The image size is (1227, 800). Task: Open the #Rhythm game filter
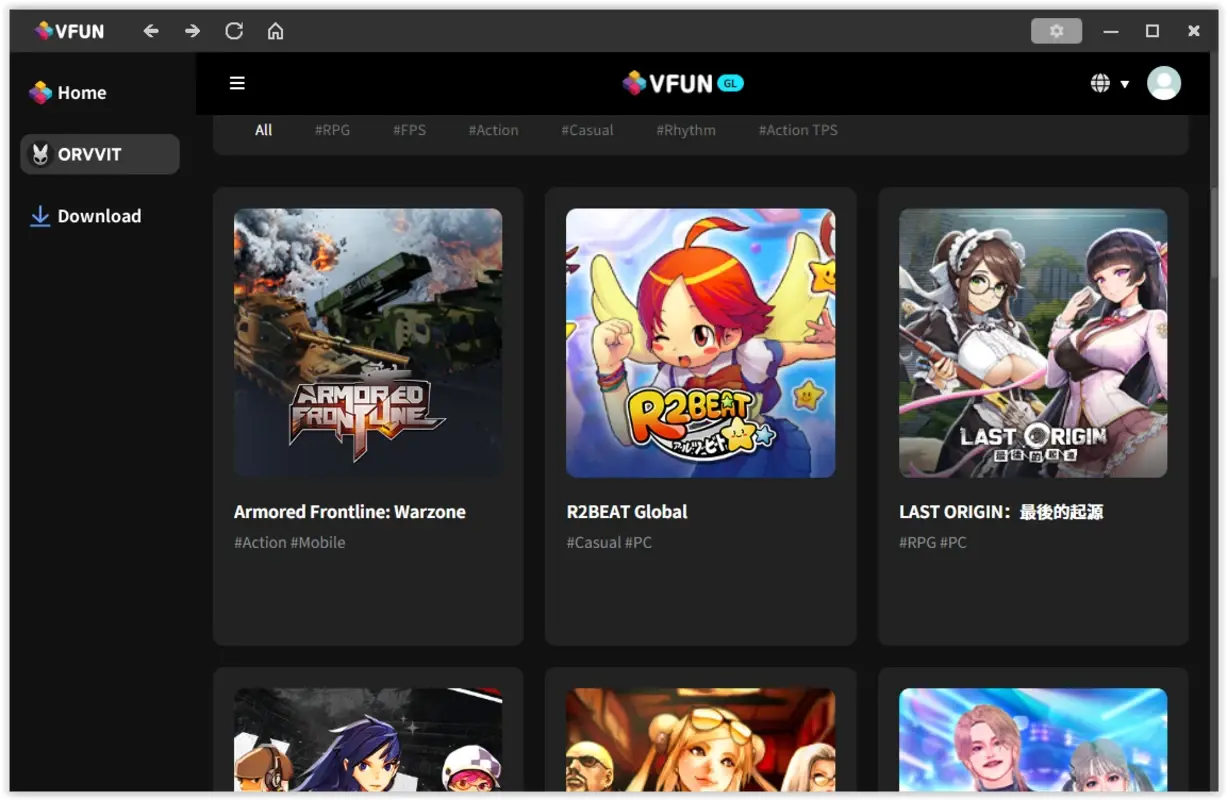pyautogui.click(x=686, y=129)
